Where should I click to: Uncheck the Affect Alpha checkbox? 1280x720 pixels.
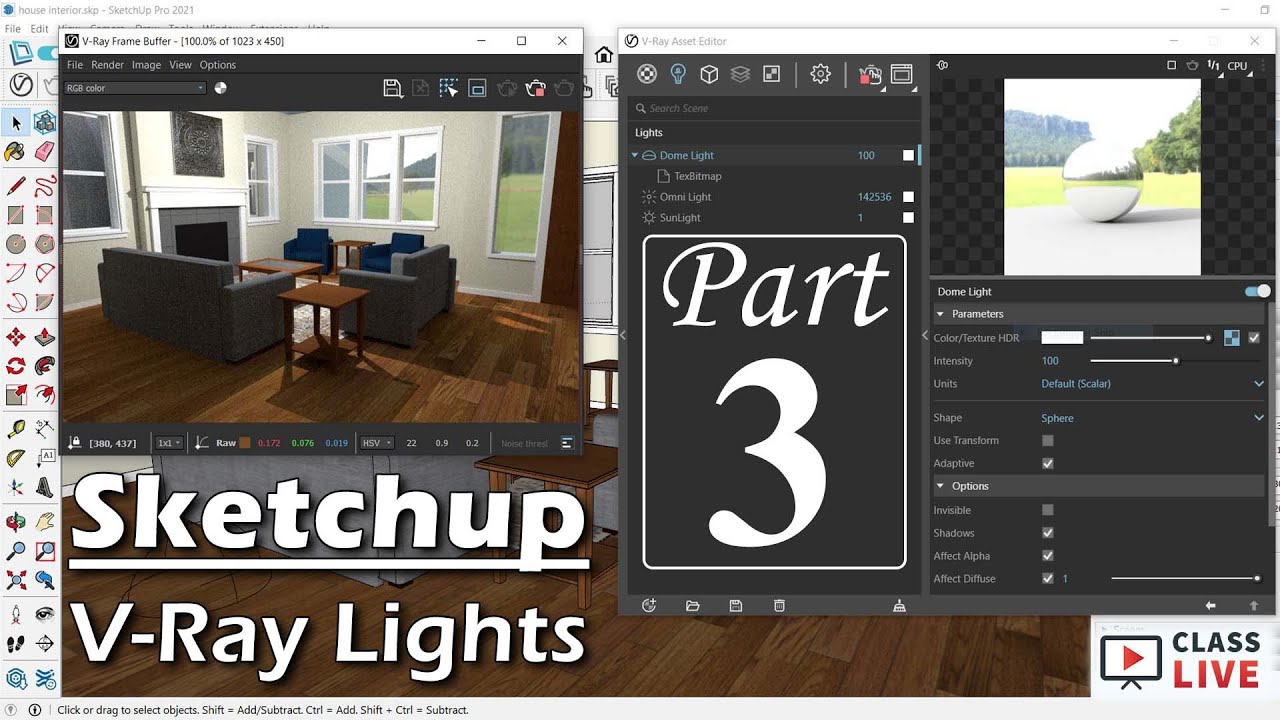[1048, 556]
